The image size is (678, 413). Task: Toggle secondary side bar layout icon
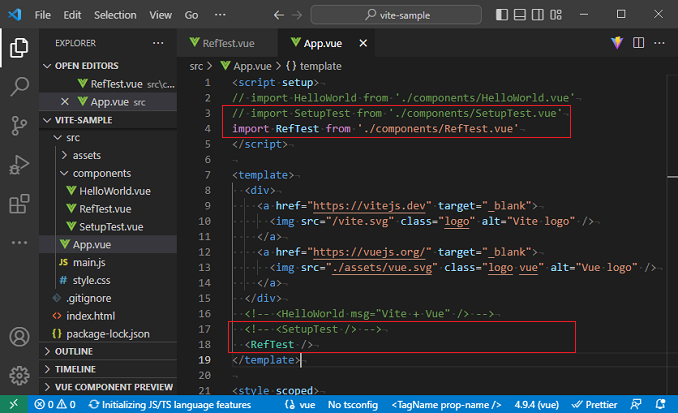[538, 15]
